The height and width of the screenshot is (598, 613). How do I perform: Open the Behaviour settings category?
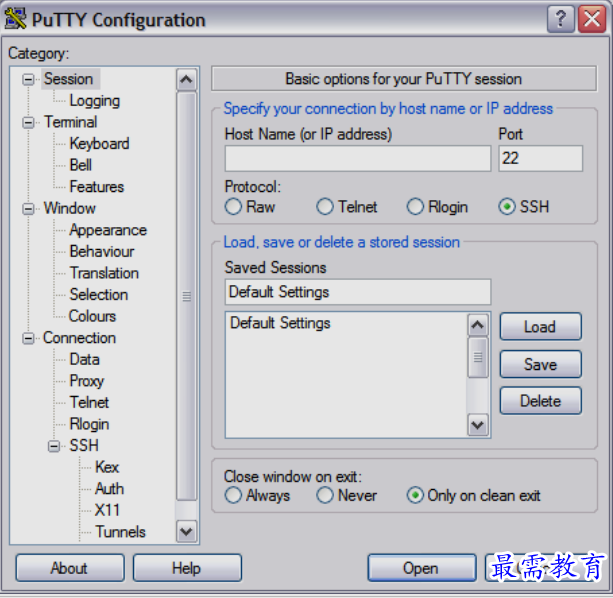click(x=102, y=251)
